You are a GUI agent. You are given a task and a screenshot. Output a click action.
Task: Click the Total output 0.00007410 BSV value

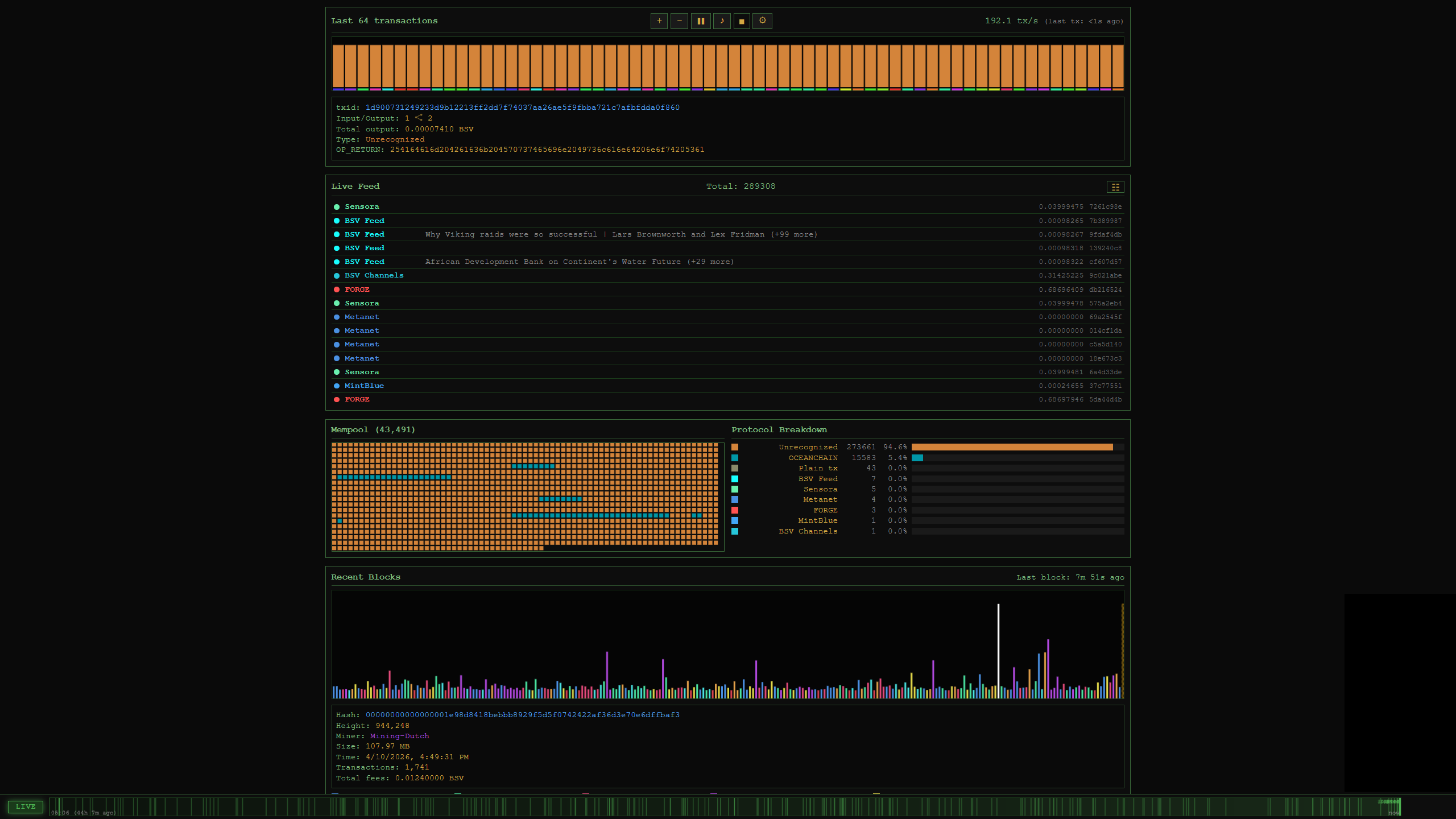coord(439,129)
